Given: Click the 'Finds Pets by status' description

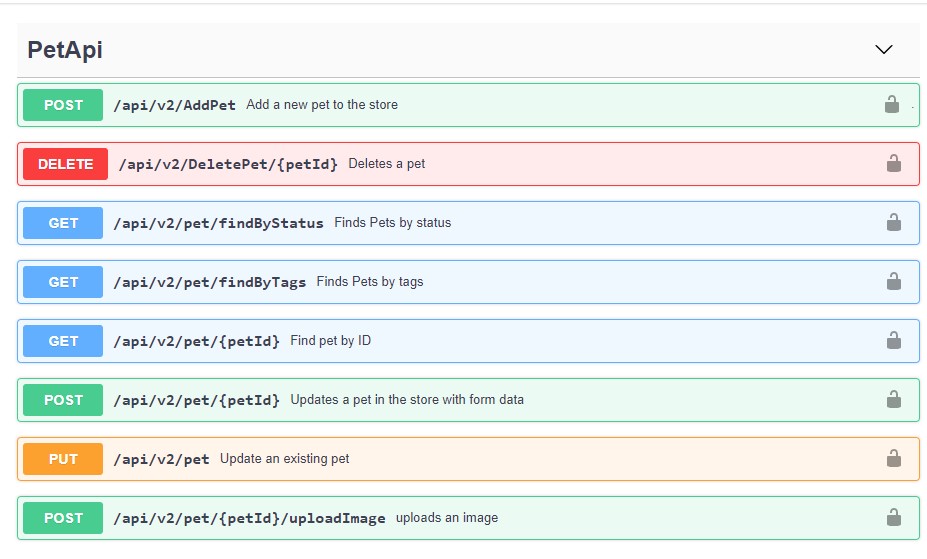Looking at the screenshot, I should [393, 223].
